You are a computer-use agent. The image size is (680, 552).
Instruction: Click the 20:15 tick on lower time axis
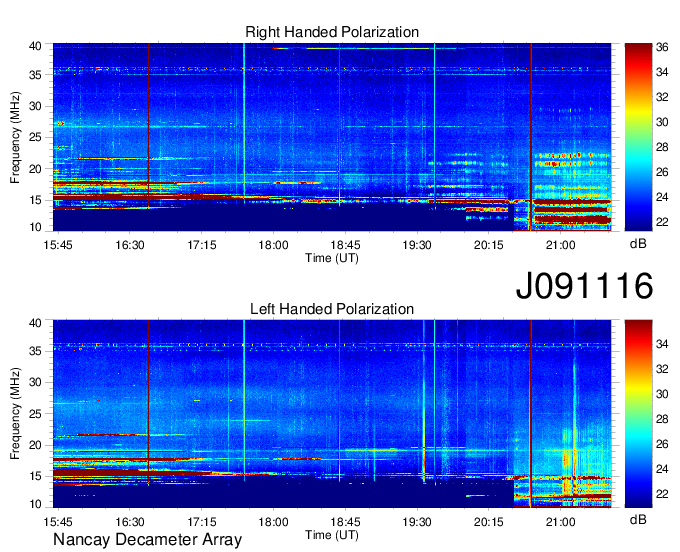coord(489,522)
